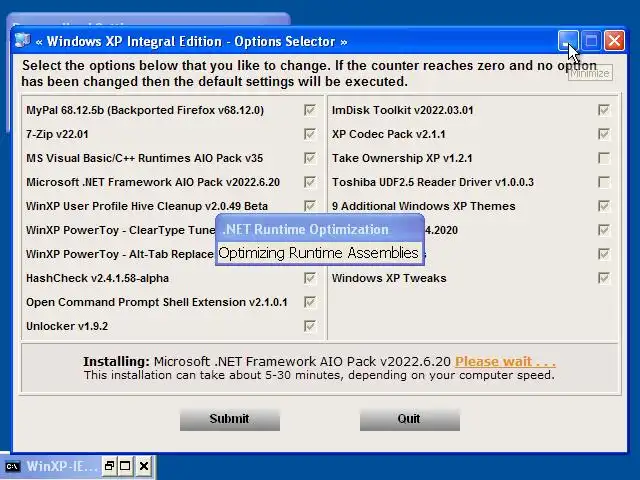Click the Please wait link
Viewport: 640px width, 480px height.
click(x=505, y=362)
